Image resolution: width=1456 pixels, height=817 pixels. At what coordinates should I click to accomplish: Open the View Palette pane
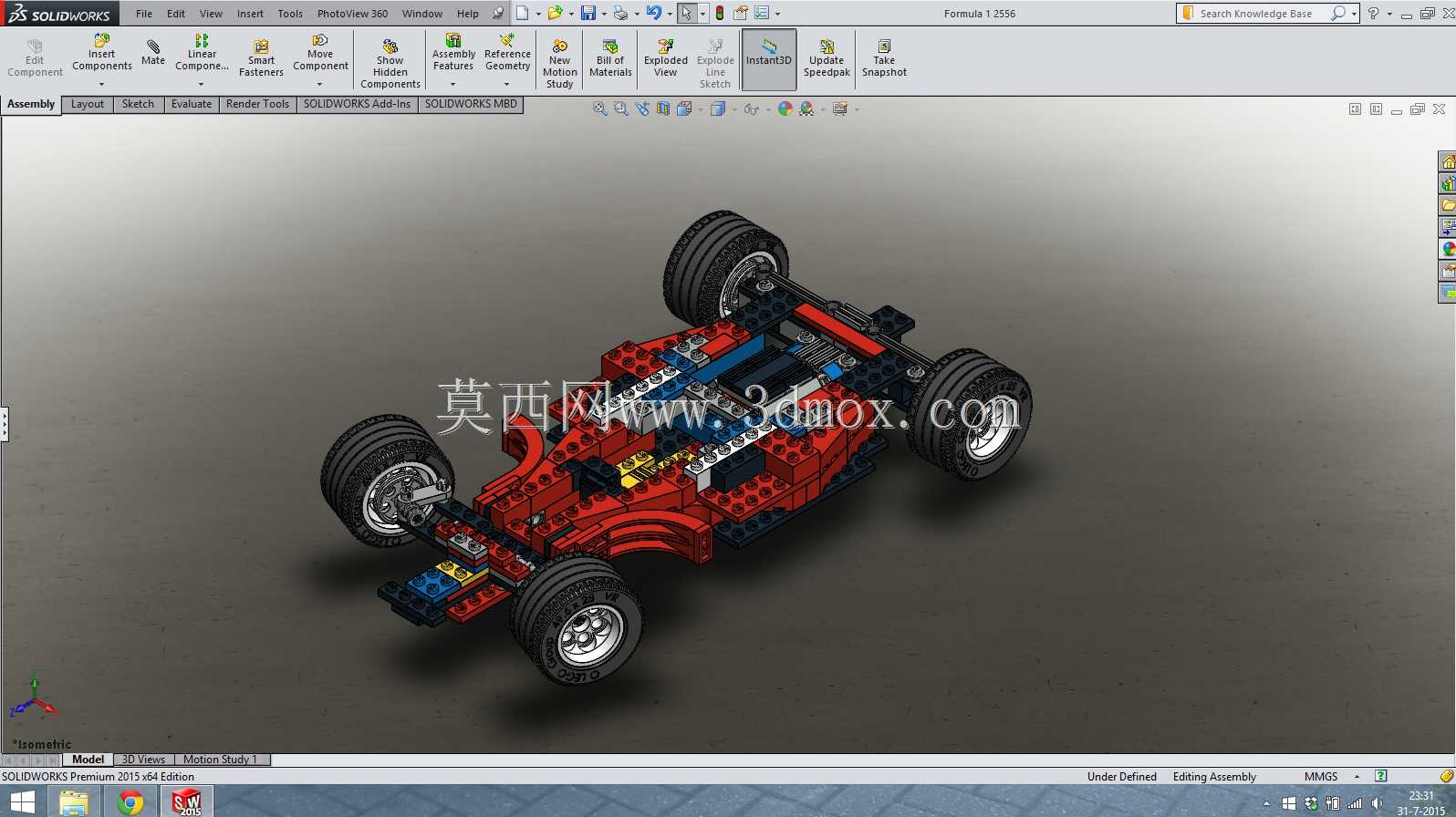pyautogui.click(x=1448, y=227)
